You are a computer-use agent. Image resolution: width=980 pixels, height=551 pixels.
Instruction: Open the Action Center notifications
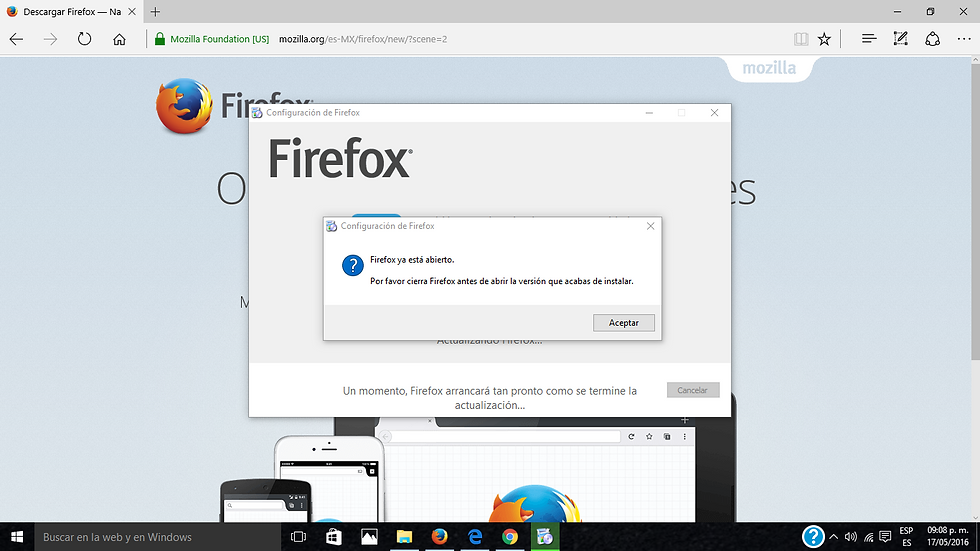click(x=885, y=537)
